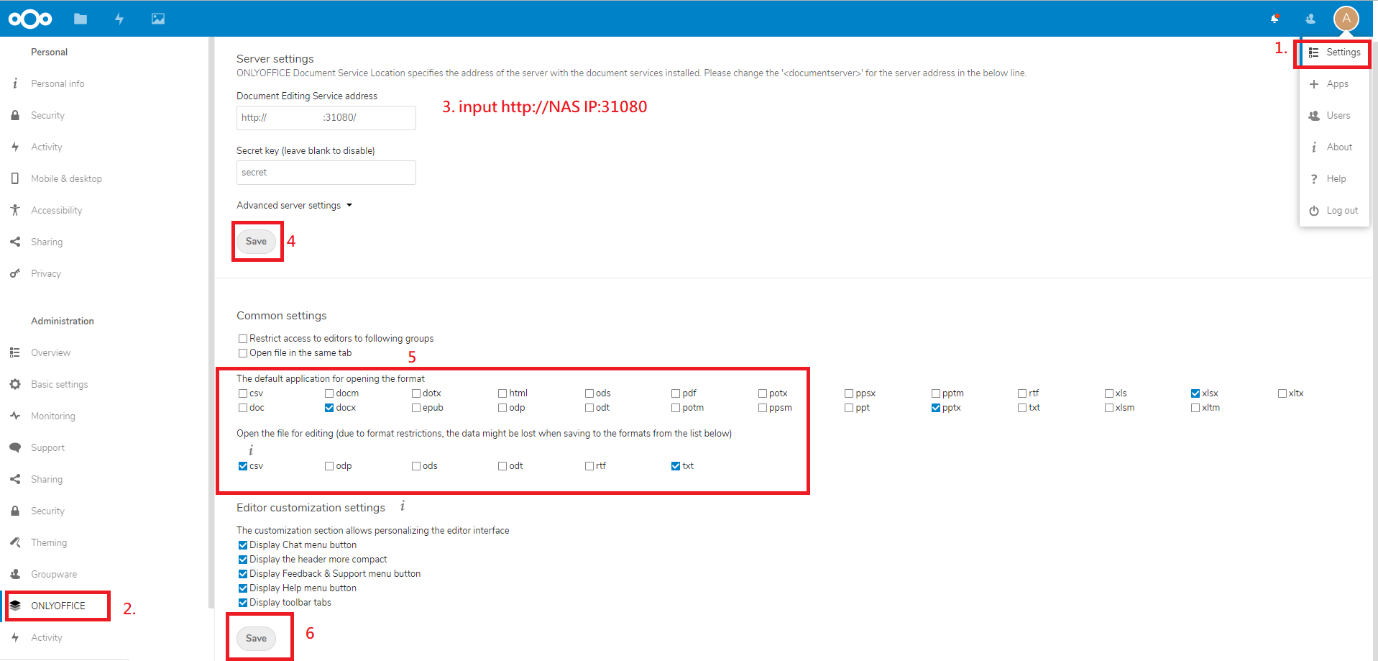Image resolution: width=1378 pixels, height=661 pixels.
Task: Choose Users in the user menu
Action: pos(1334,116)
